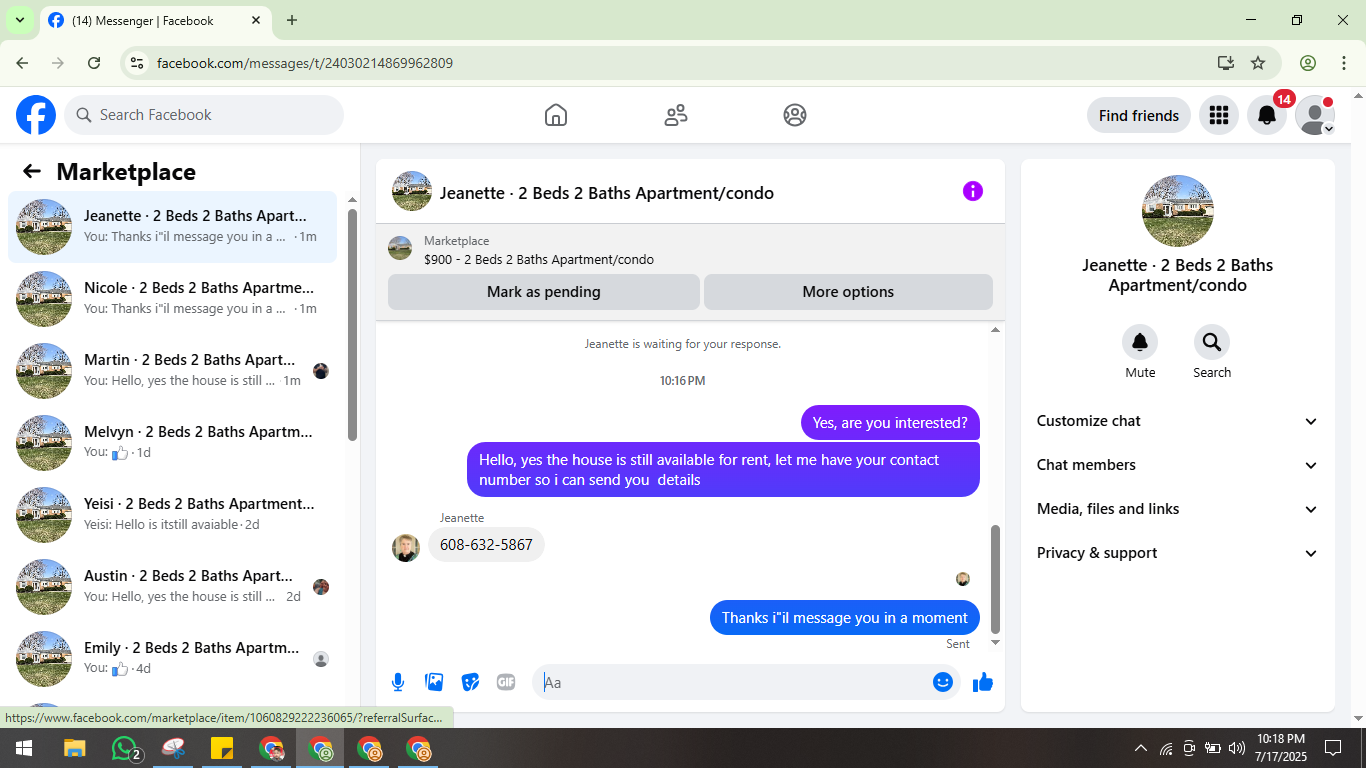Attach a file with the photo icon
The height and width of the screenshot is (768, 1366).
pos(434,682)
